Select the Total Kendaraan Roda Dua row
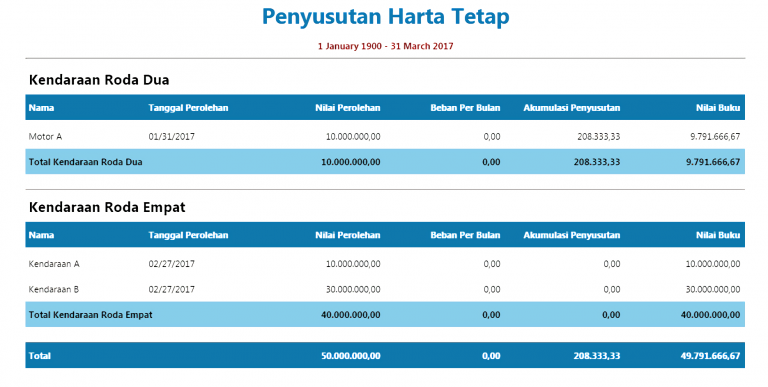768x387 pixels. (x=385, y=162)
